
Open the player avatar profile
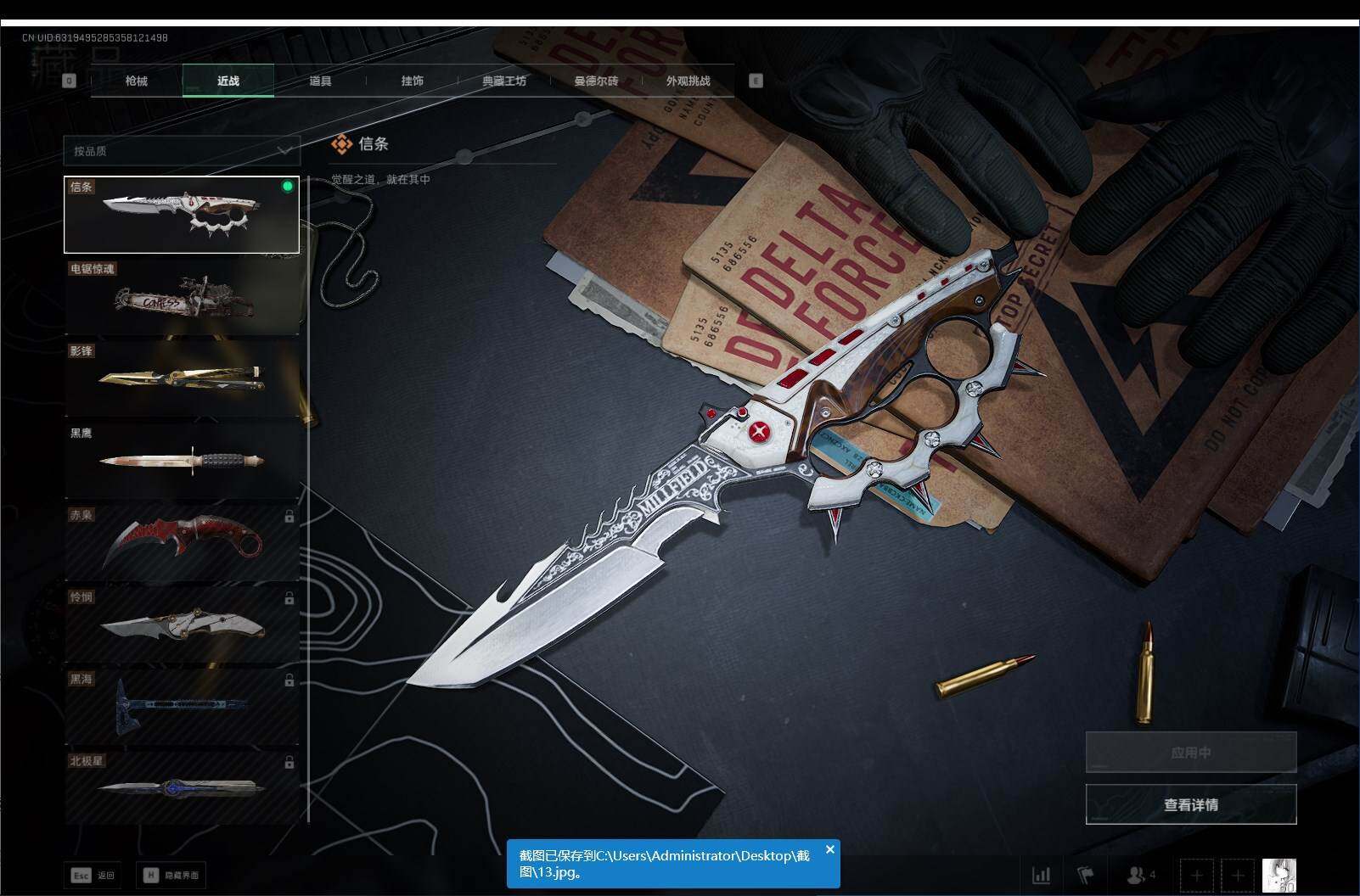[x=1279, y=875]
